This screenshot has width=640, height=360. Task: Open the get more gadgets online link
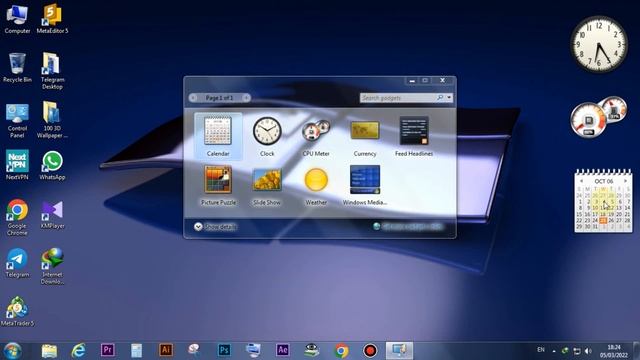[407, 227]
